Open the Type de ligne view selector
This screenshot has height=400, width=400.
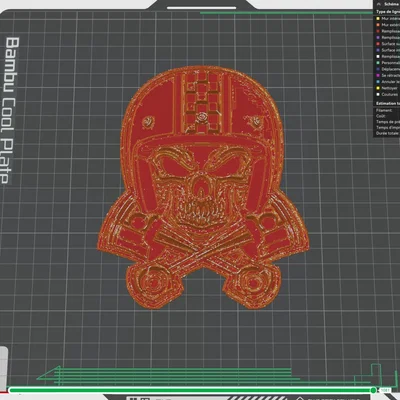tap(388, 12)
